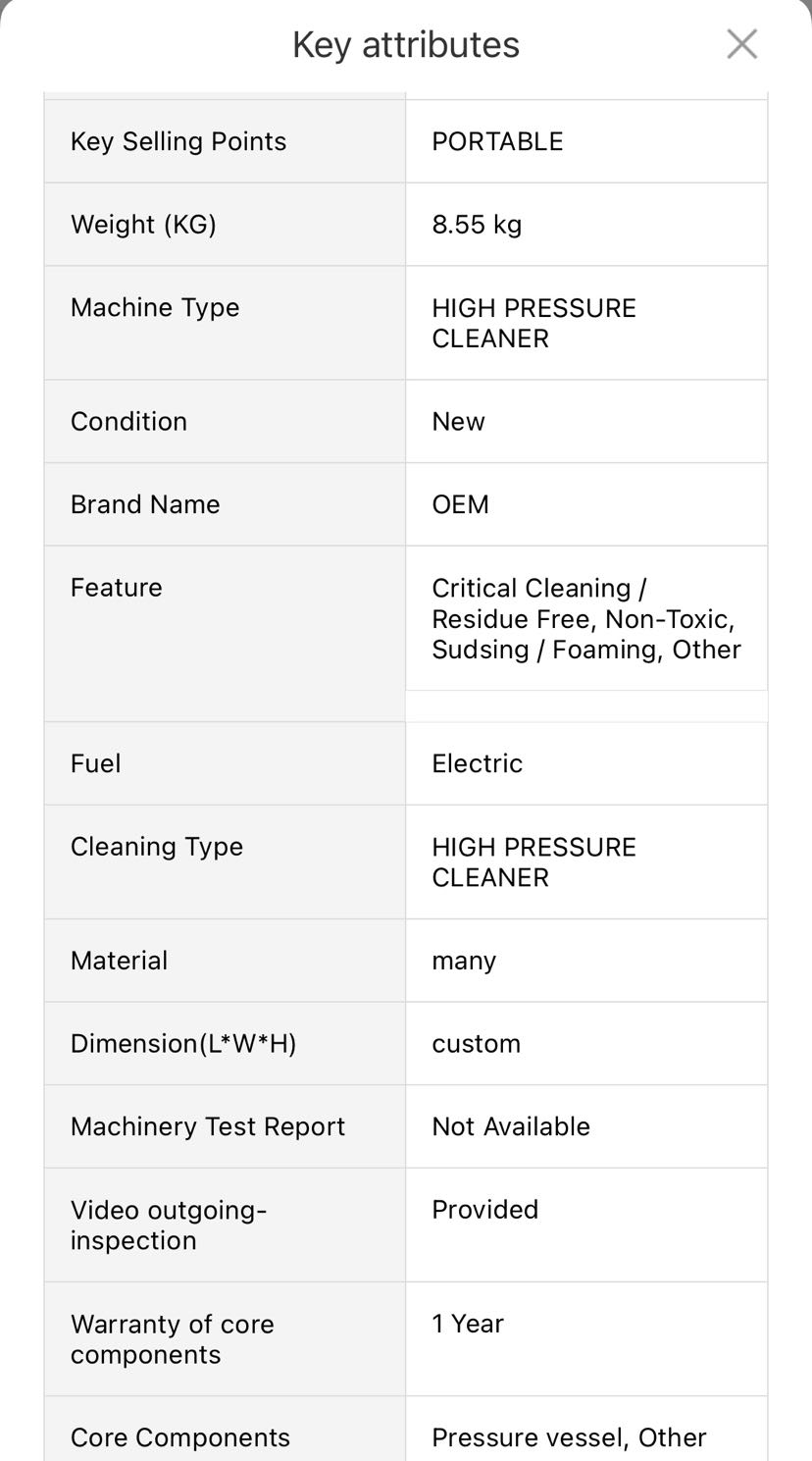This screenshot has width=812, height=1461.
Task: Tap the Feature row label
Action: point(116,588)
